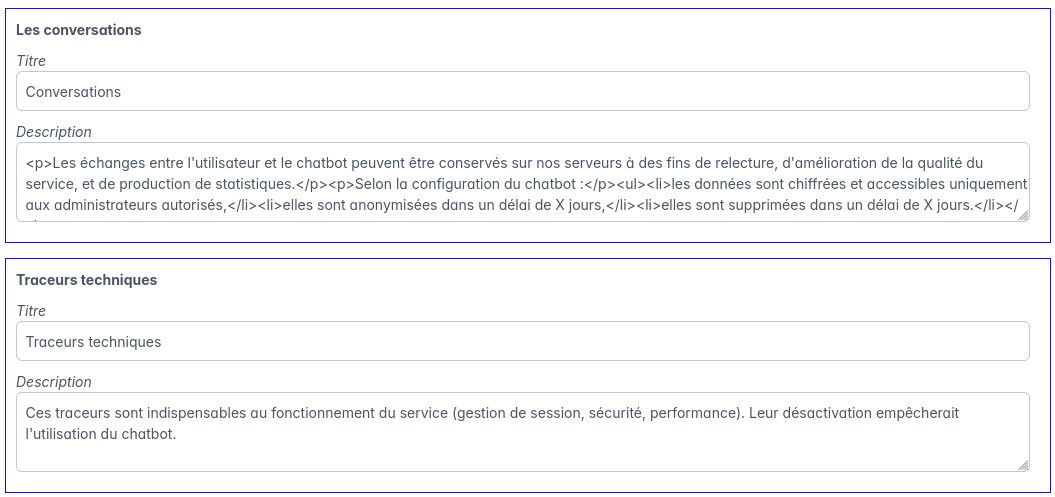Focus the Conversations description textarea
1055x497 pixels.
(522, 181)
